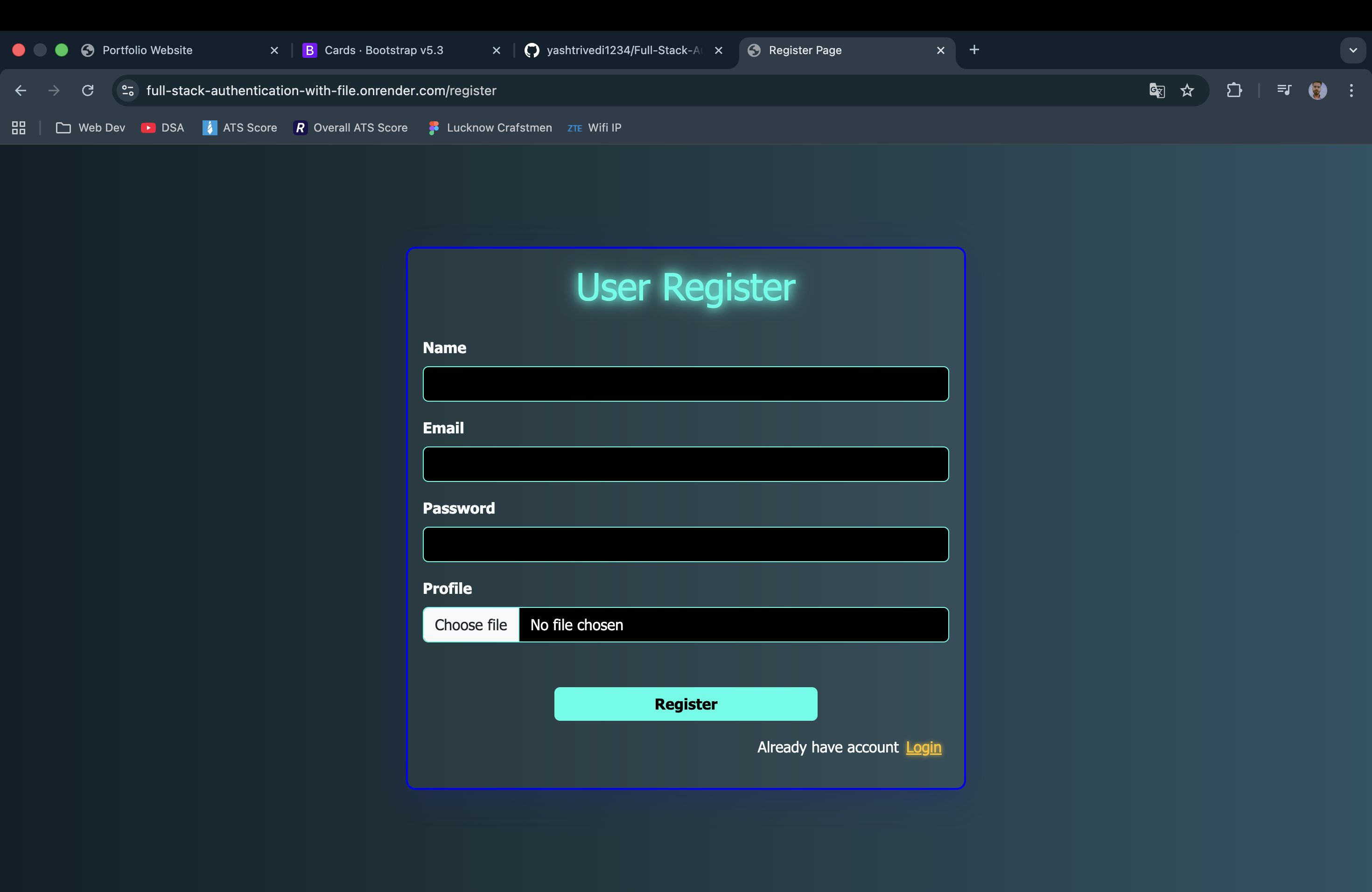Expand the tab search dropdown arrow
Viewport: 1372px width, 892px height.
click(1352, 50)
